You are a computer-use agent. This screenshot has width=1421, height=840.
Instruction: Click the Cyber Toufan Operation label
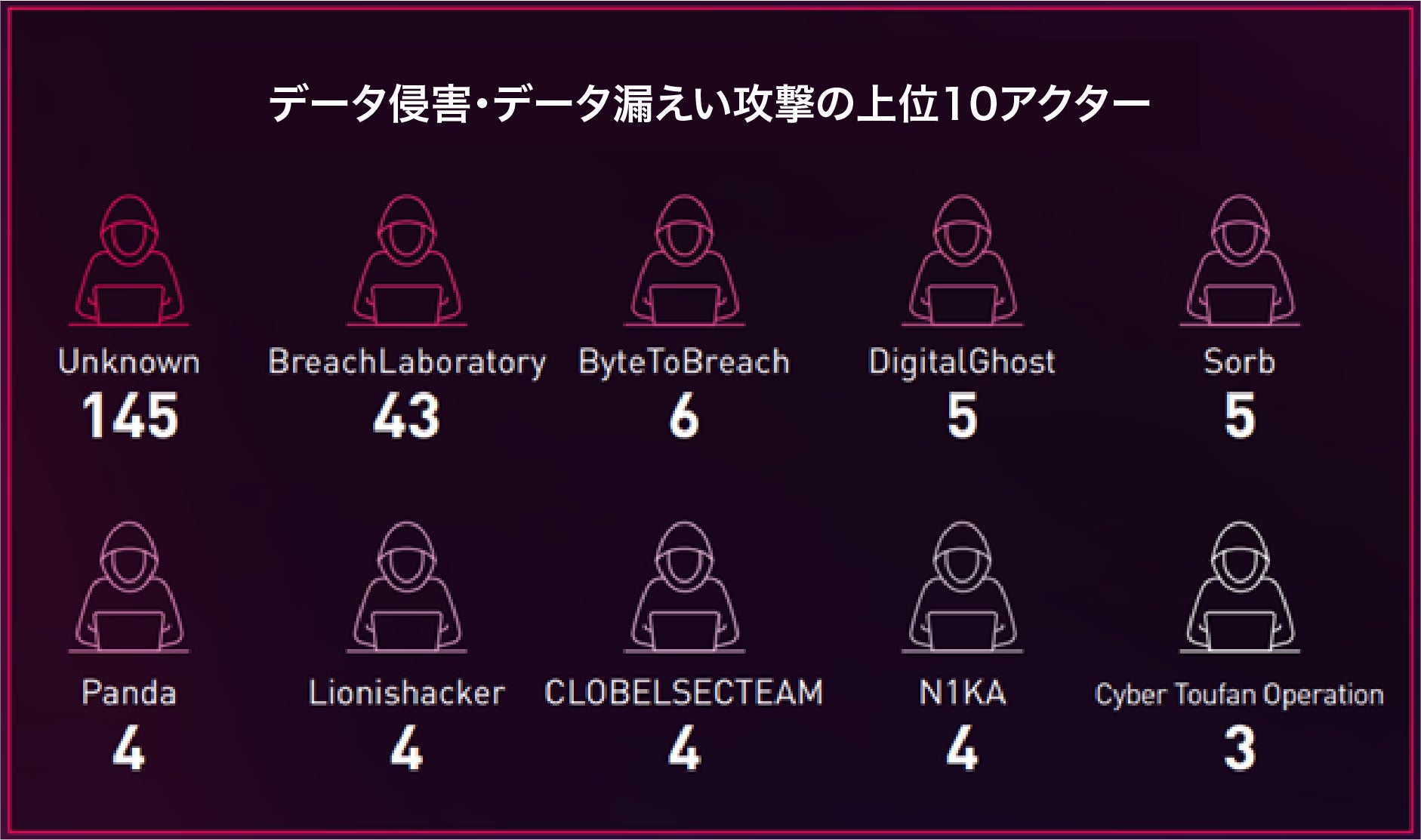click(x=1239, y=694)
